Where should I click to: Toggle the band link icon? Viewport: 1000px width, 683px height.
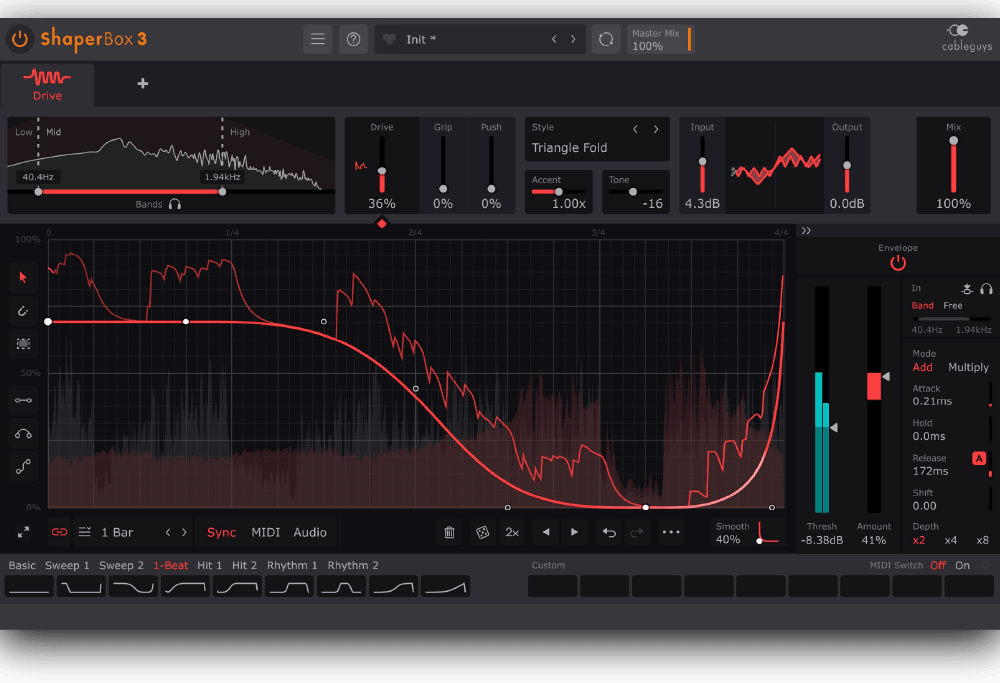(59, 532)
